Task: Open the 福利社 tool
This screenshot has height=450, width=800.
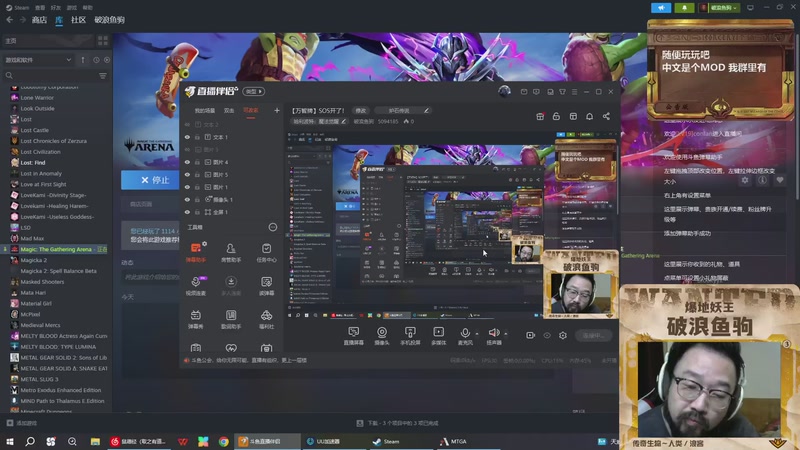Action: (x=266, y=319)
